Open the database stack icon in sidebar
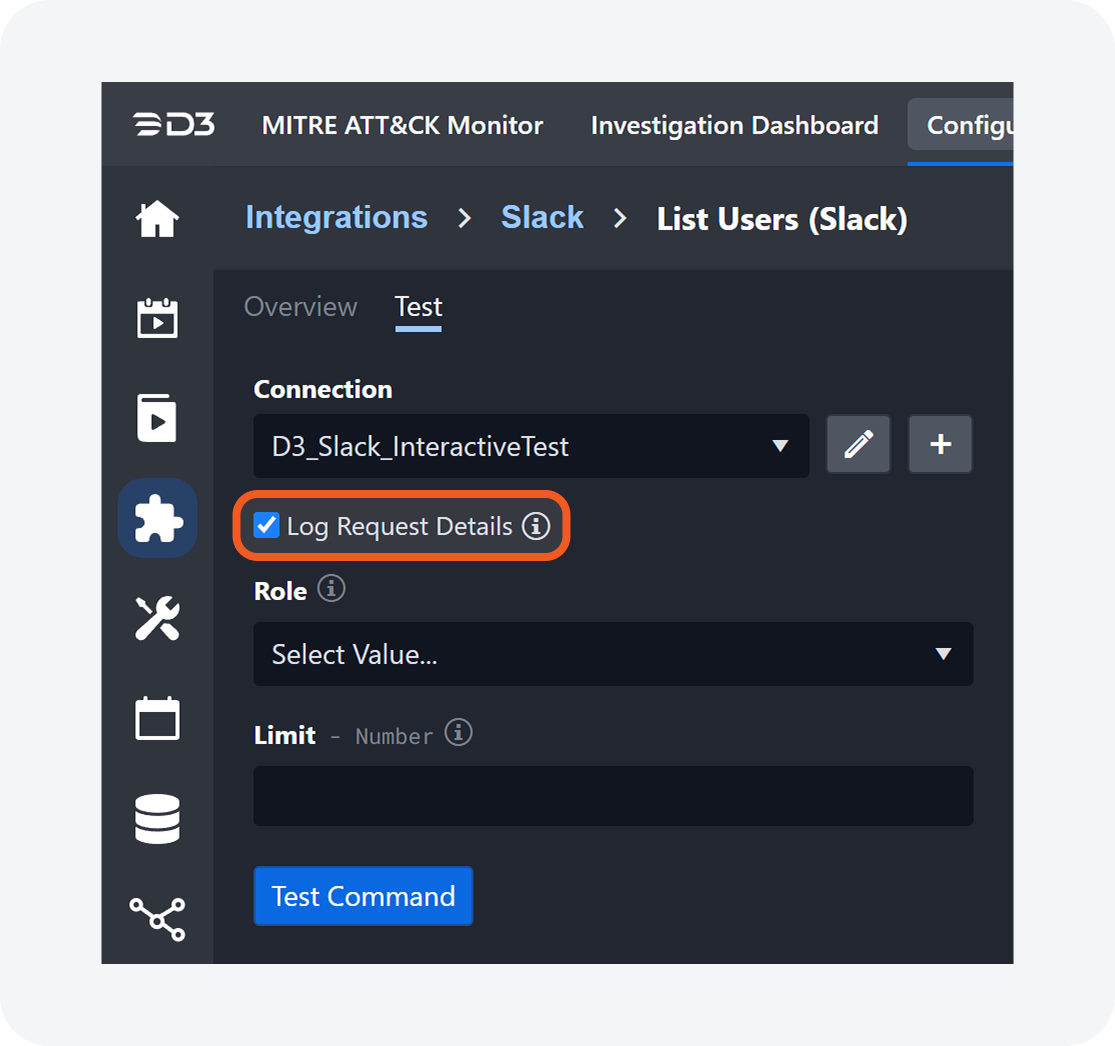 tap(157, 818)
